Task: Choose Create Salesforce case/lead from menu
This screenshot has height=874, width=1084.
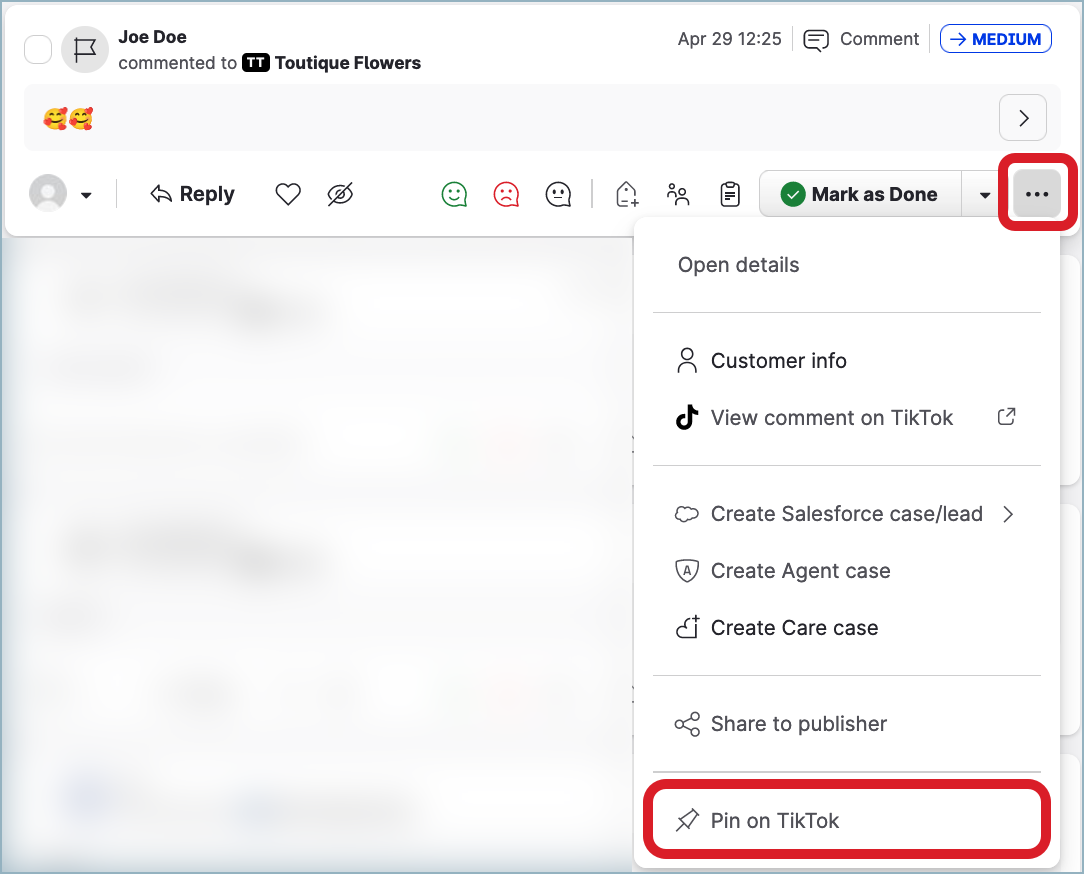Action: [846, 514]
